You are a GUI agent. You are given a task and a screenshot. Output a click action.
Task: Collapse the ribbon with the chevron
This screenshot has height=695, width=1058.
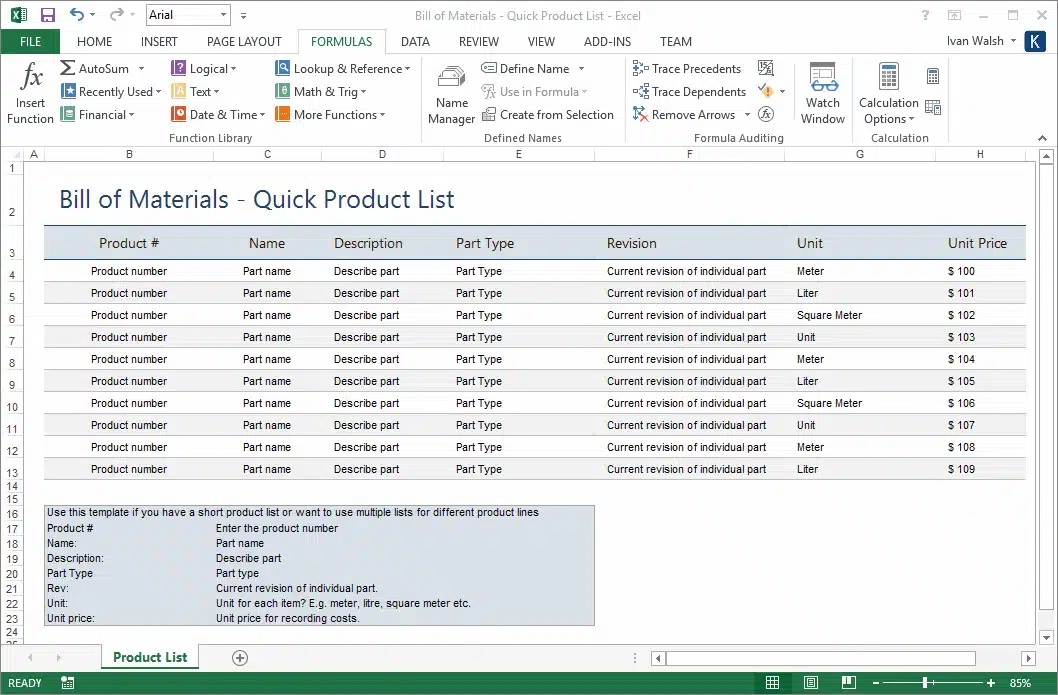point(1042,138)
